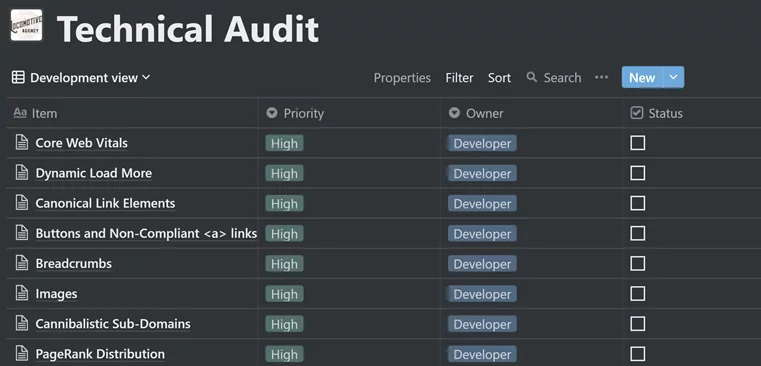Check the Status box for Core Web Vitals
761x366 pixels.
pos(638,143)
